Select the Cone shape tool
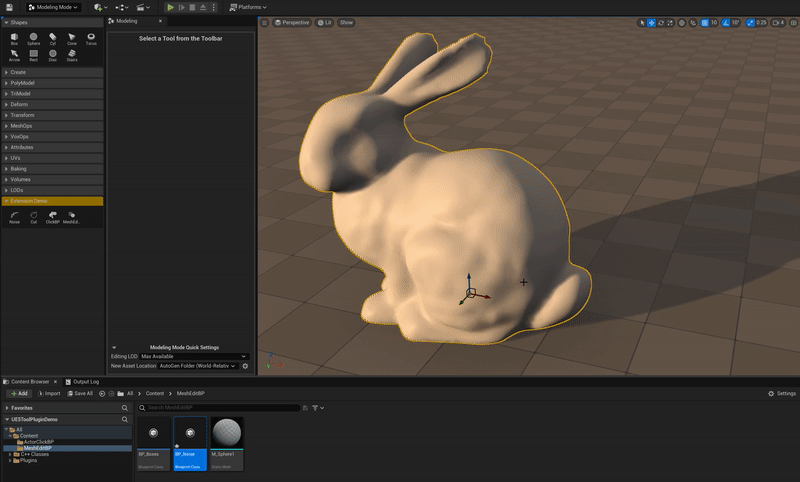This screenshot has height=482, width=800. point(72,39)
